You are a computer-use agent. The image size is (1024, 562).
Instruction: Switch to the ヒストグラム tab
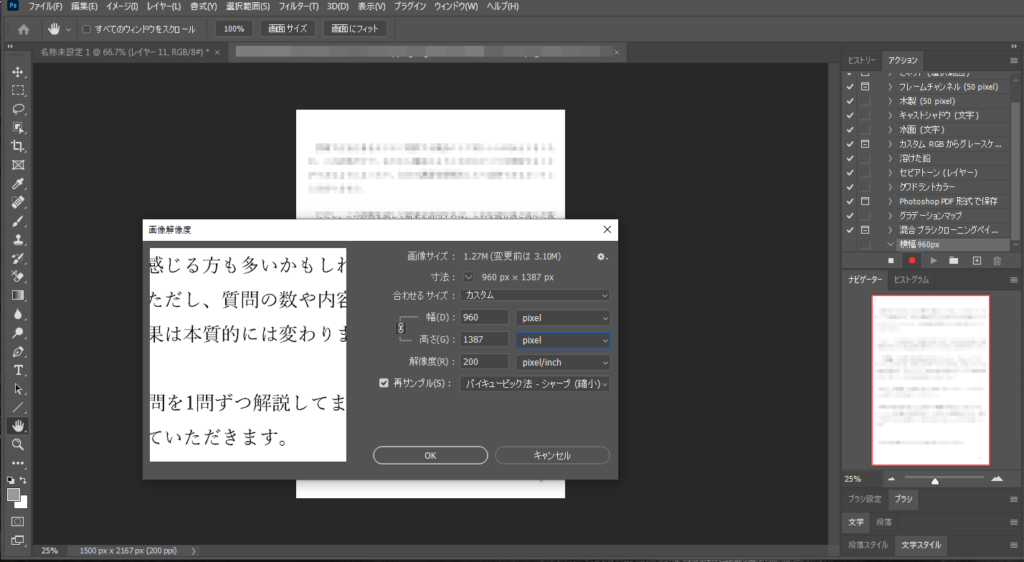[x=911, y=280]
